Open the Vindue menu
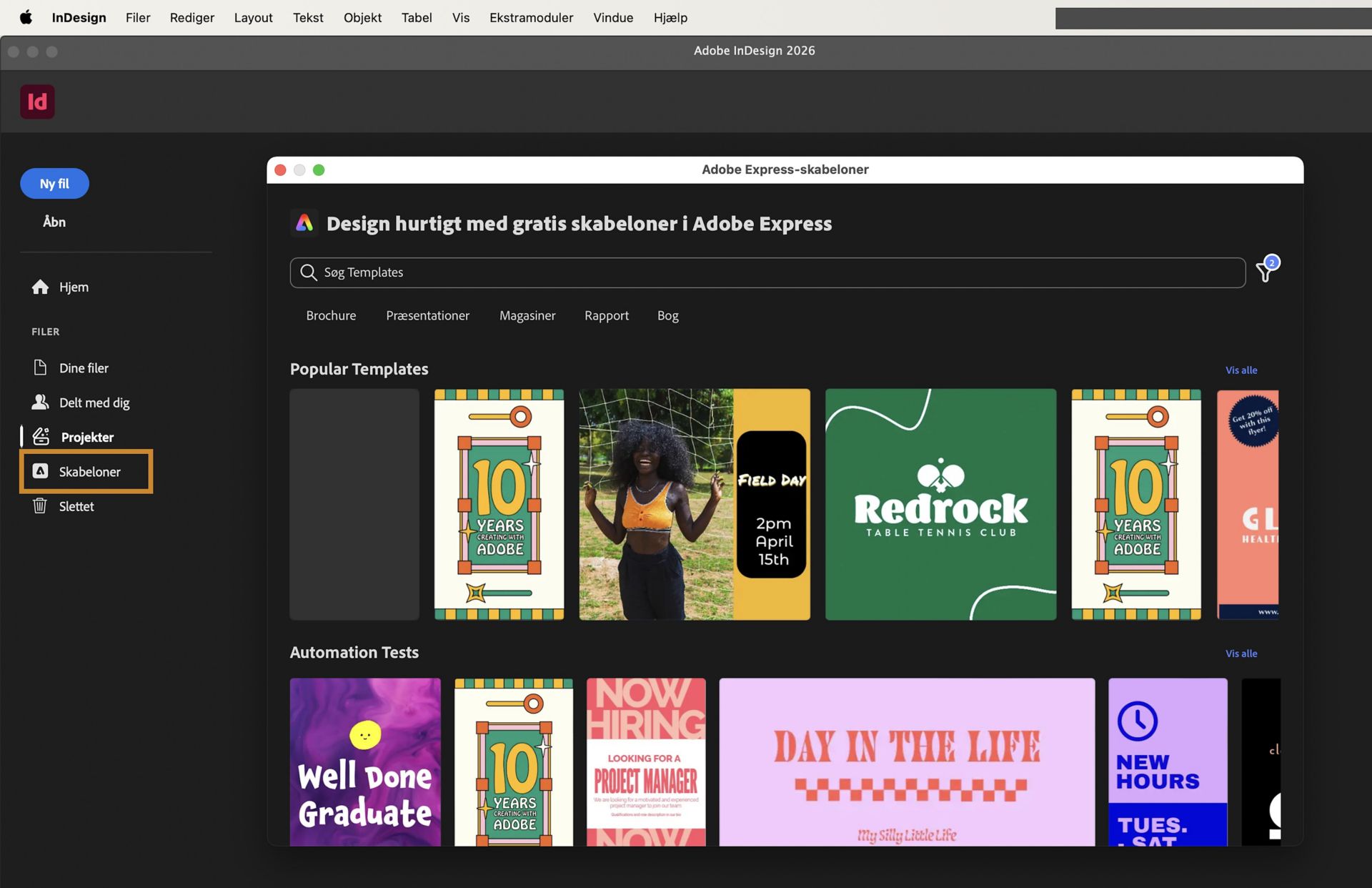Image resolution: width=1372 pixels, height=888 pixels. click(612, 17)
